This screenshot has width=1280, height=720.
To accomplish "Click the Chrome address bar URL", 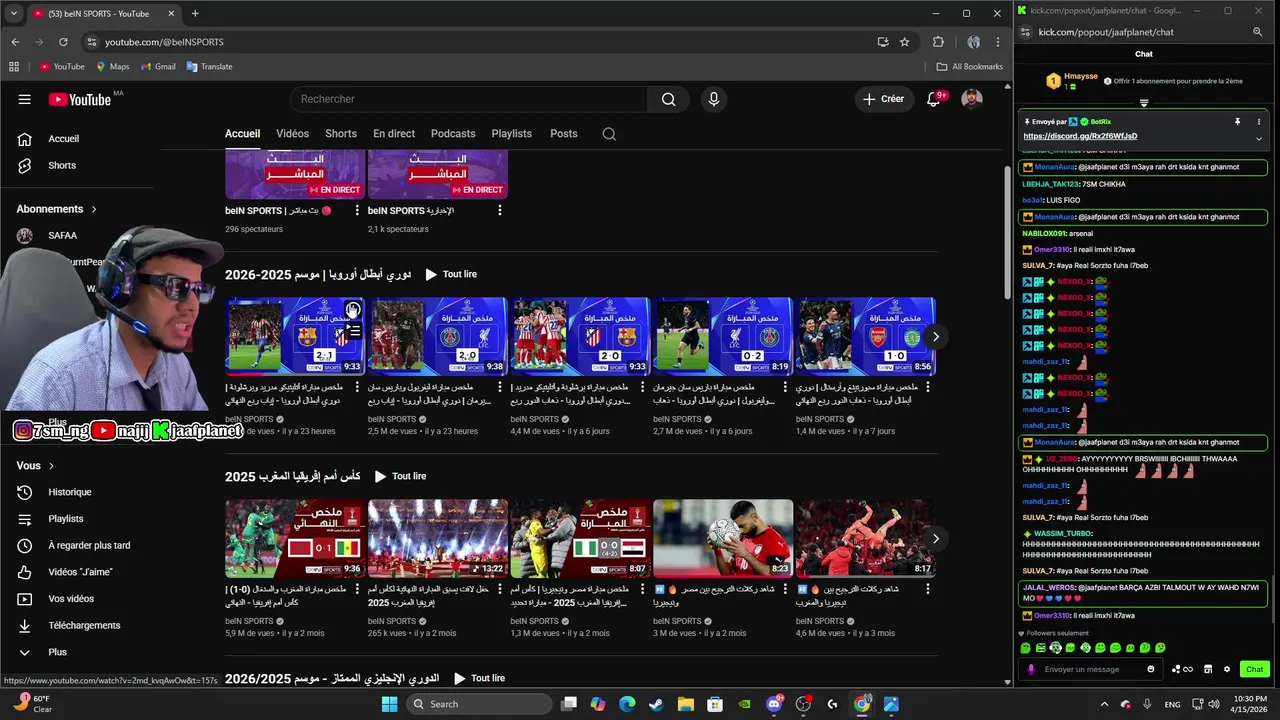I will (x=164, y=42).
